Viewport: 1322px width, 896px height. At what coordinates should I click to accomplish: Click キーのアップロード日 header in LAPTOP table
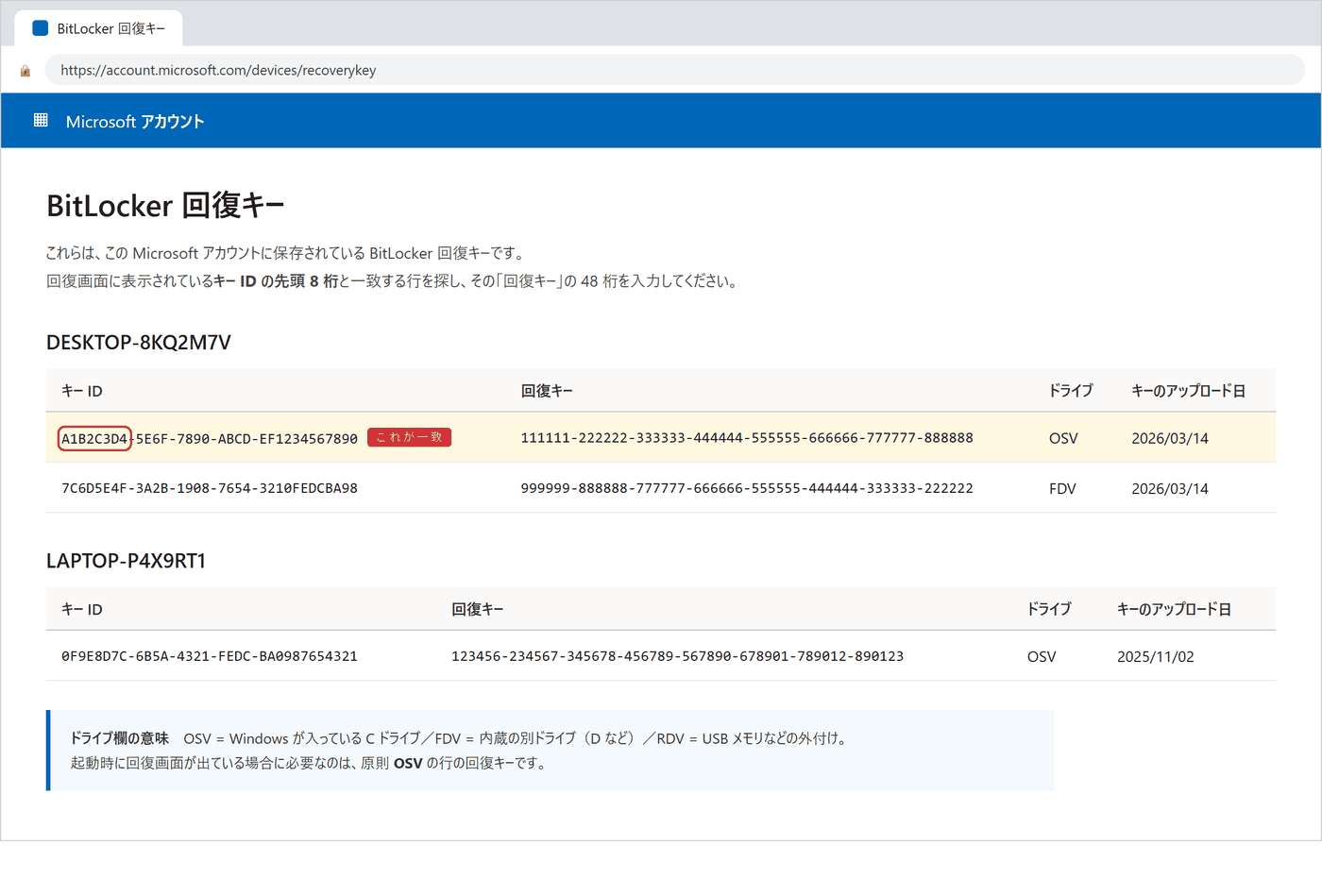pyautogui.click(x=1174, y=609)
